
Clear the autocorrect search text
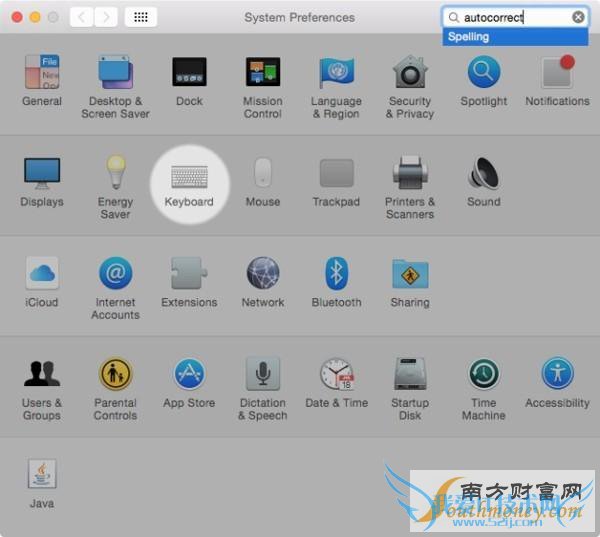coord(578,17)
